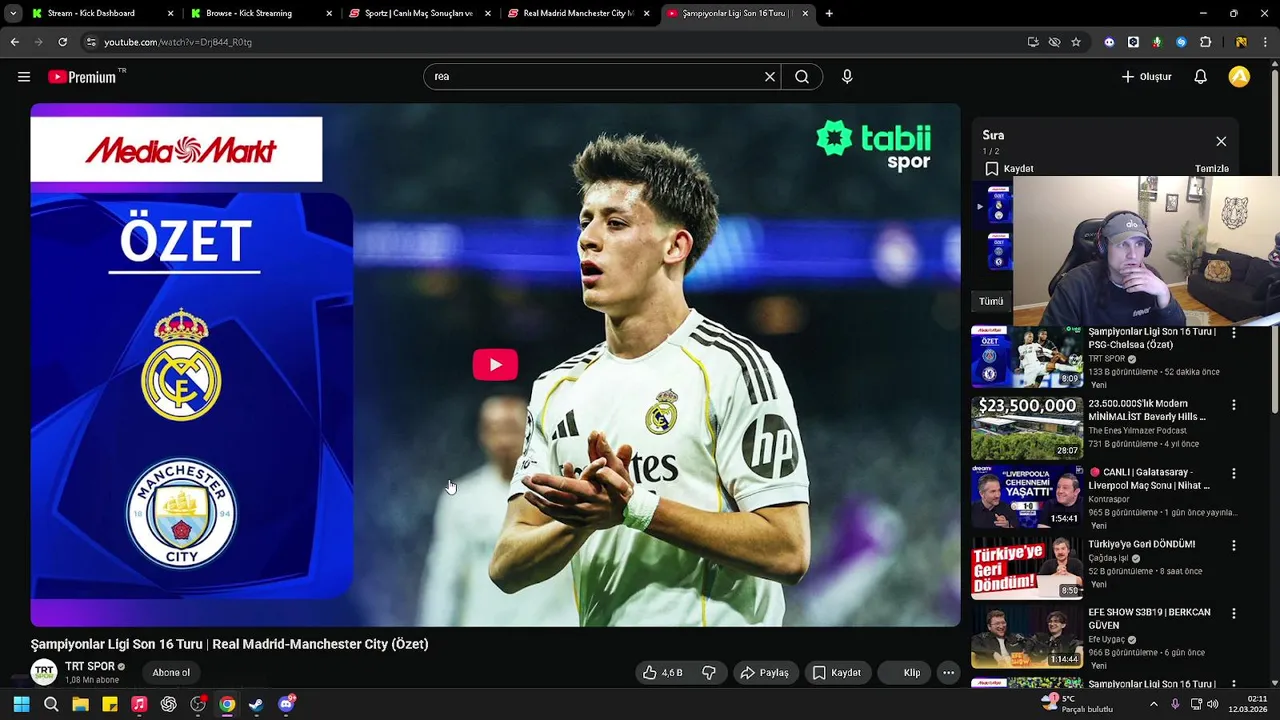Clear the YouTube search box text
Image resolution: width=1280 pixels, height=720 pixels.
pos(770,77)
